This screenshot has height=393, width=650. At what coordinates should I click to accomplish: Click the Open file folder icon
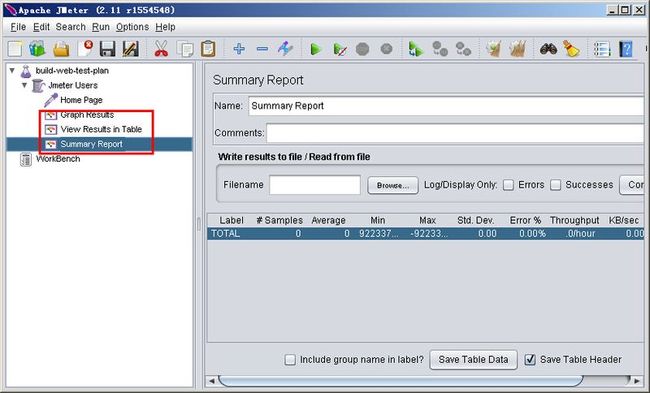pyautogui.click(x=61, y=49)
